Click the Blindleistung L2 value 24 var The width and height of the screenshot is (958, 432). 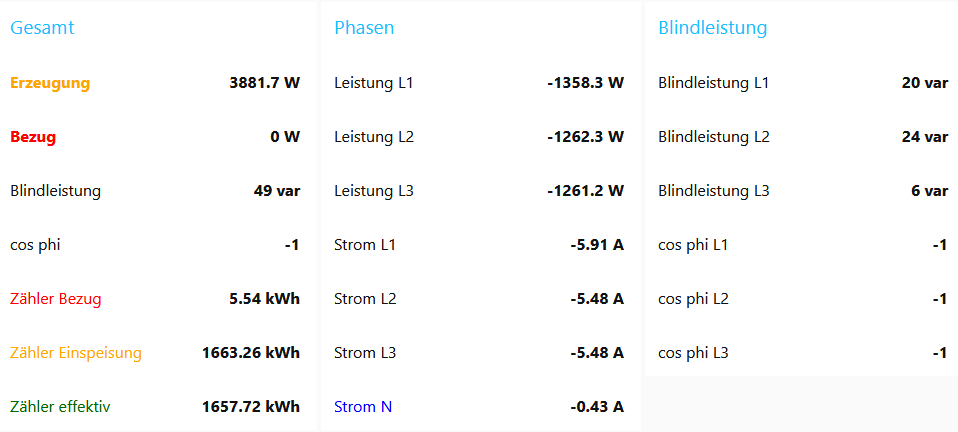[x=924, y=137]
